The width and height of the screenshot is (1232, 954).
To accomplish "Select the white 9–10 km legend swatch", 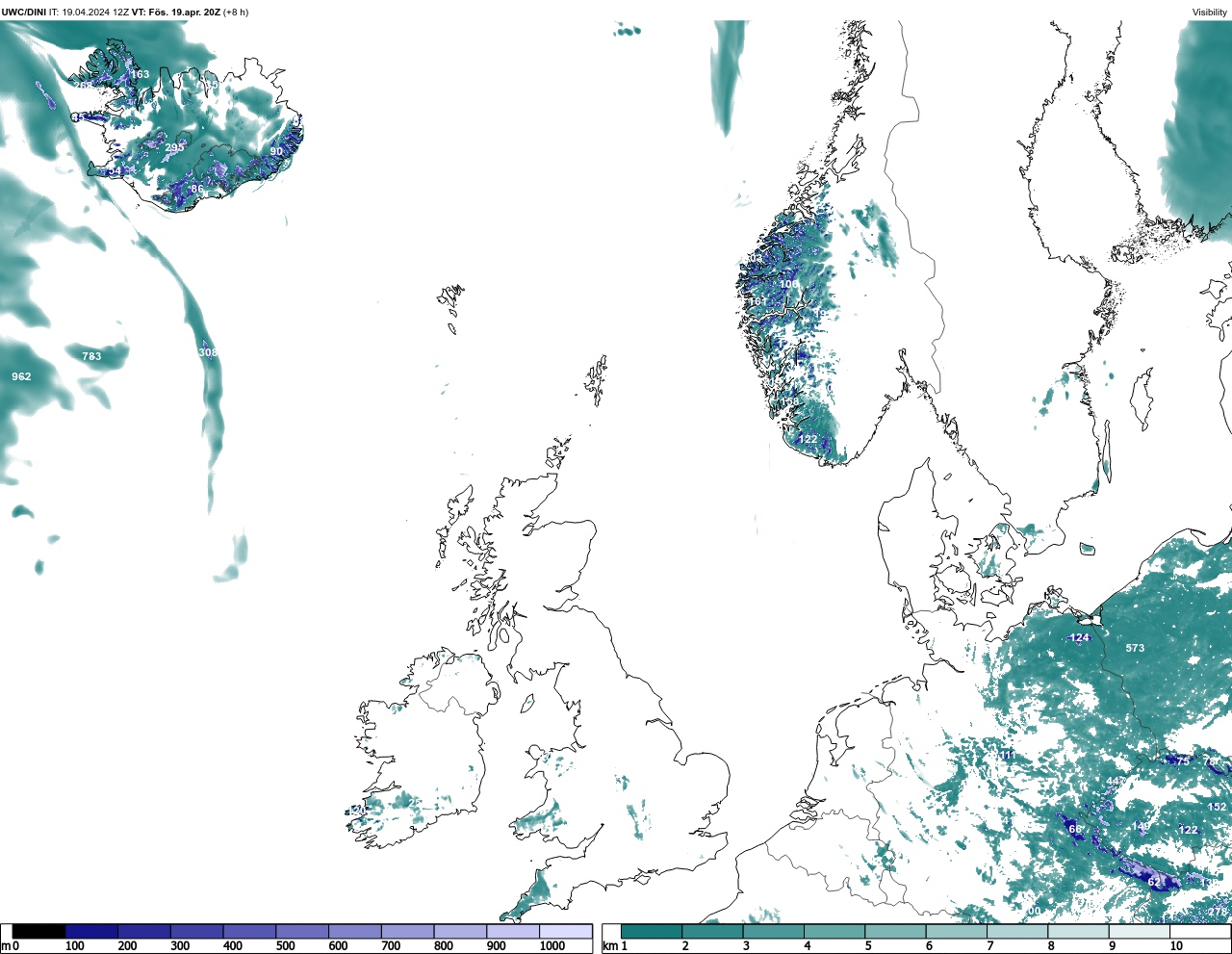I will (x=1139, y=932).
